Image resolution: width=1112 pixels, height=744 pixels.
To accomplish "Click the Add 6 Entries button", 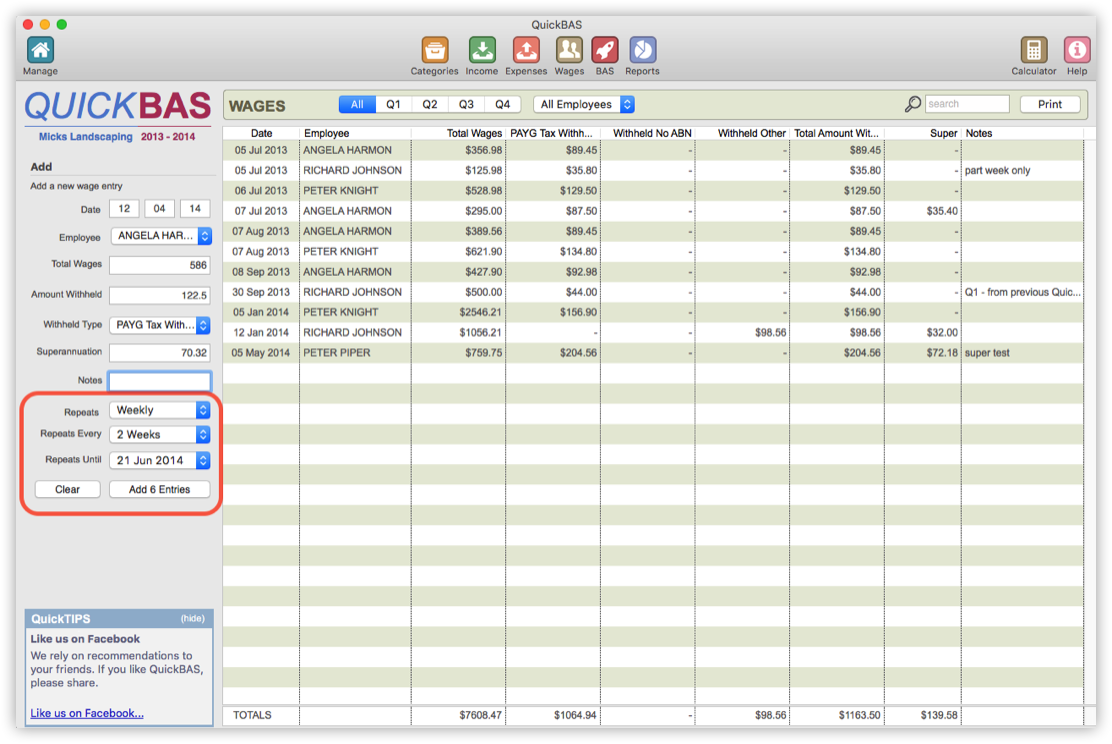I will point(159,489).
